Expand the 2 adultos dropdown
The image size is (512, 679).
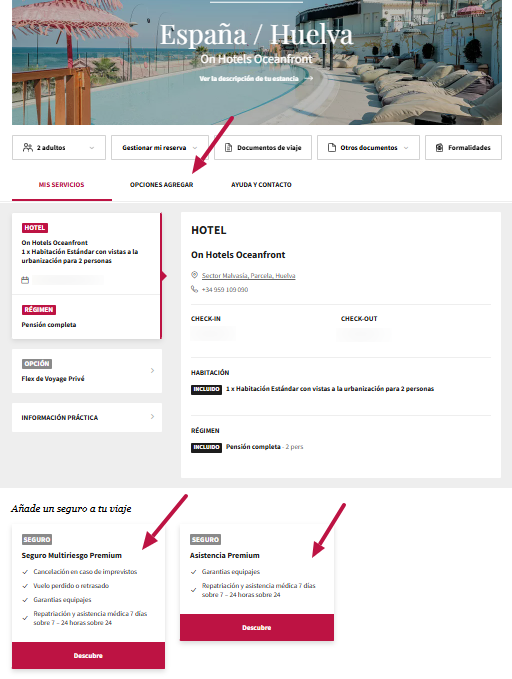click(x=59, y=148)
